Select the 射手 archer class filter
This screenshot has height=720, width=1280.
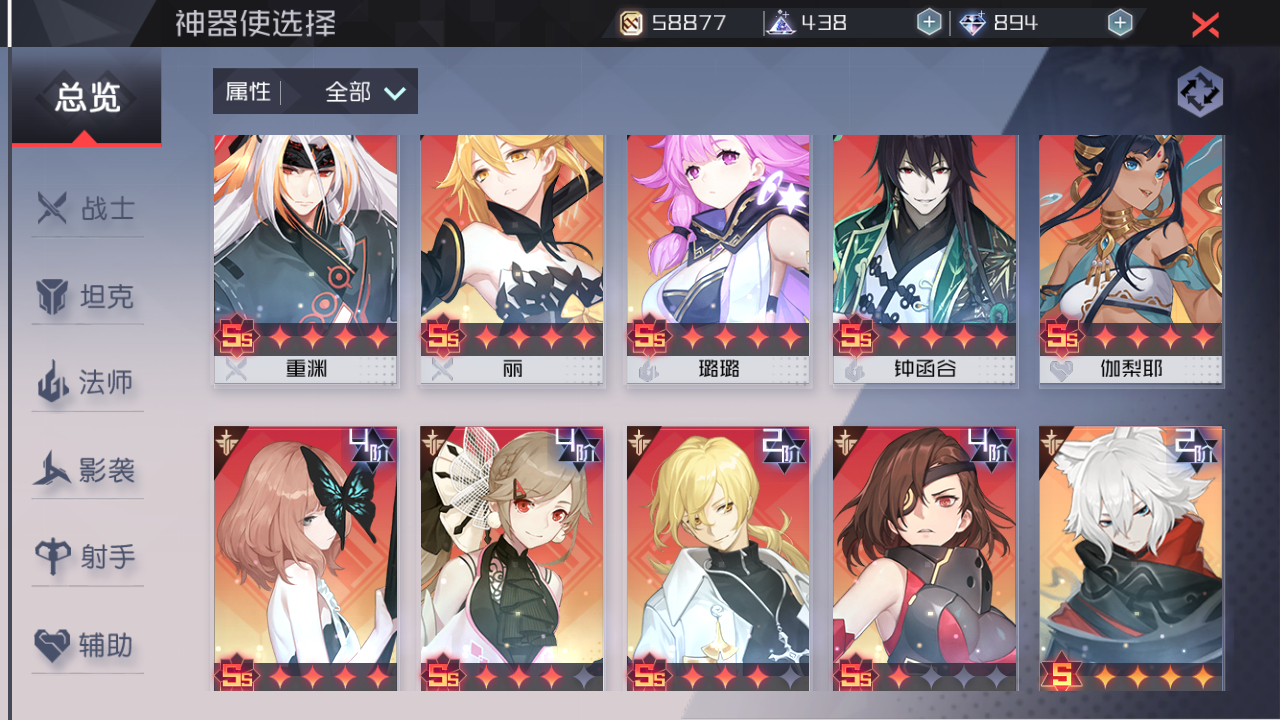click(86, 557)
